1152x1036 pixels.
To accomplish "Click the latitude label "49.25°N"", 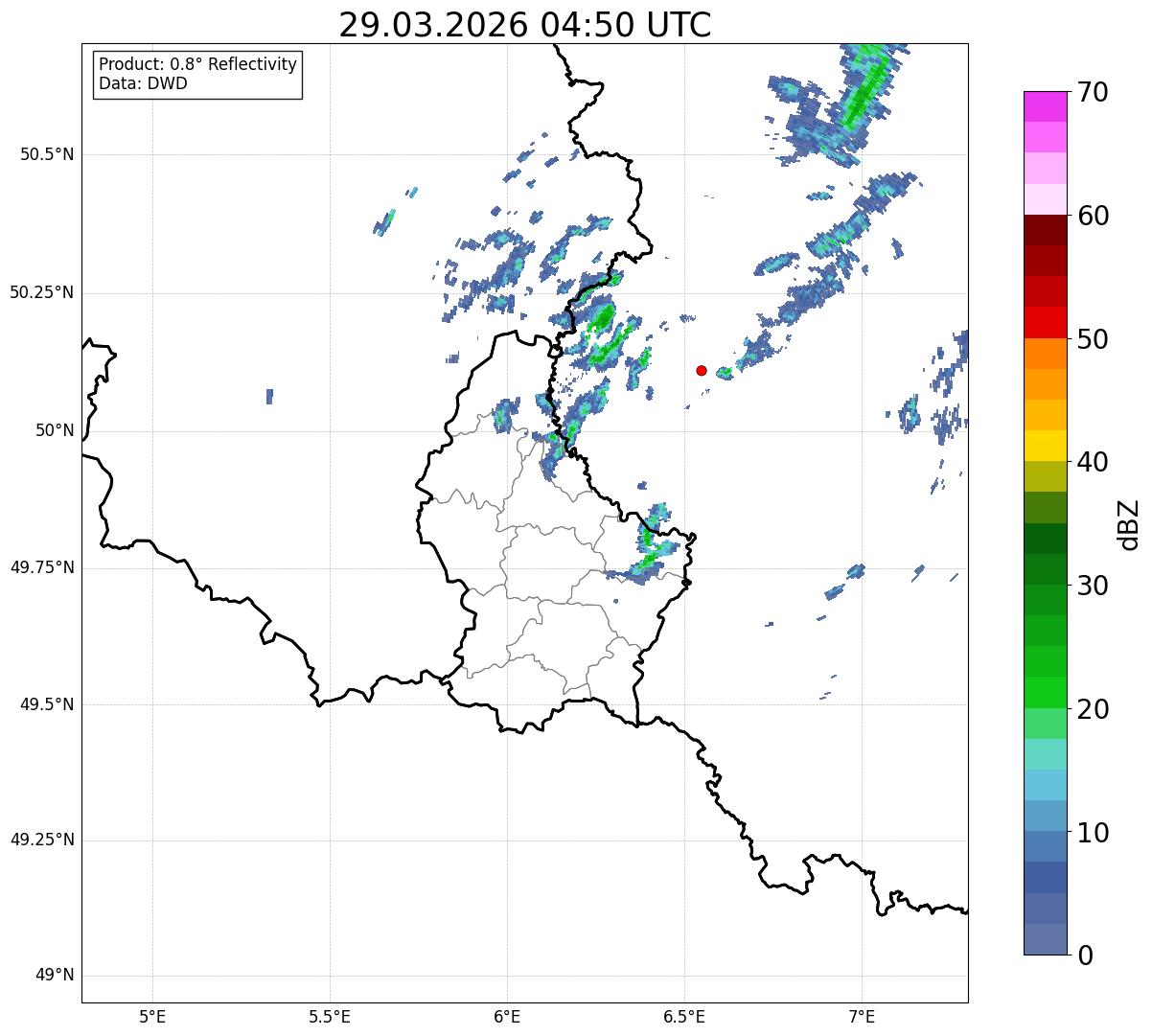I will click(x=42, y=840).
